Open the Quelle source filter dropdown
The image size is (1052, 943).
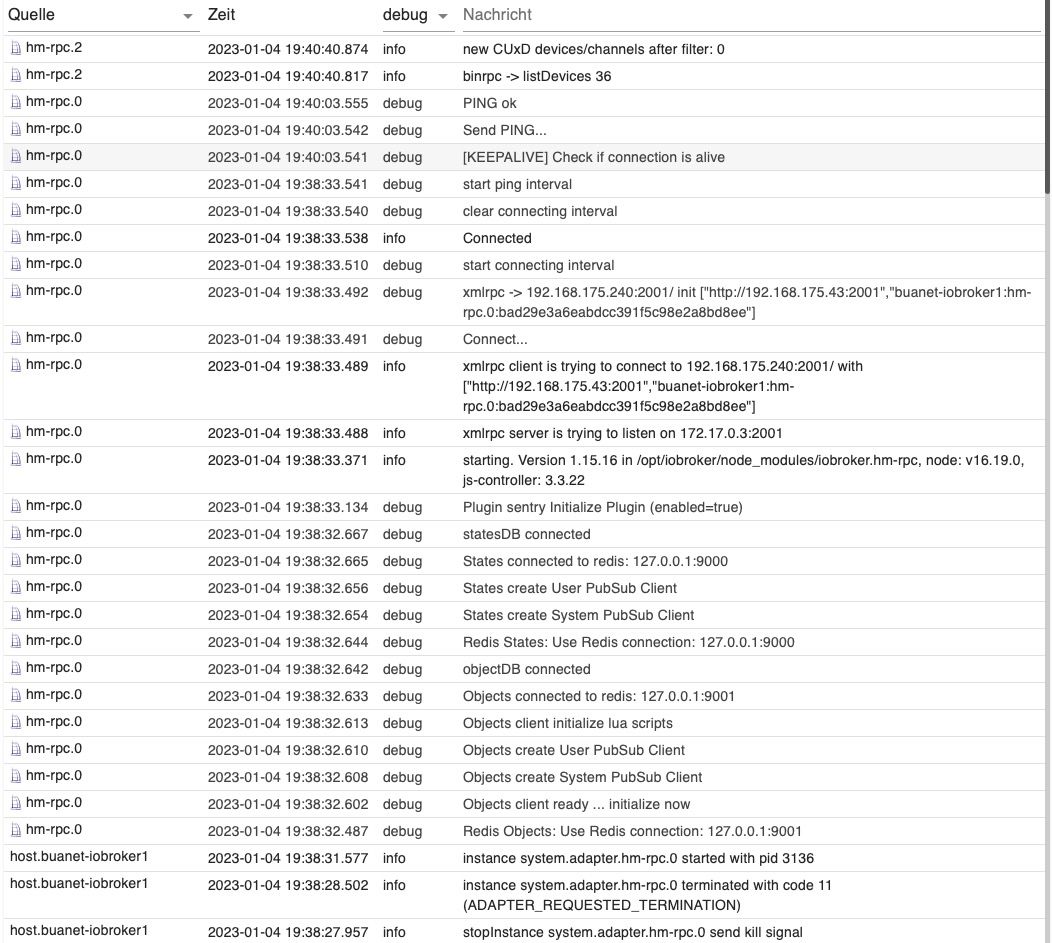[x=189, y=16]
